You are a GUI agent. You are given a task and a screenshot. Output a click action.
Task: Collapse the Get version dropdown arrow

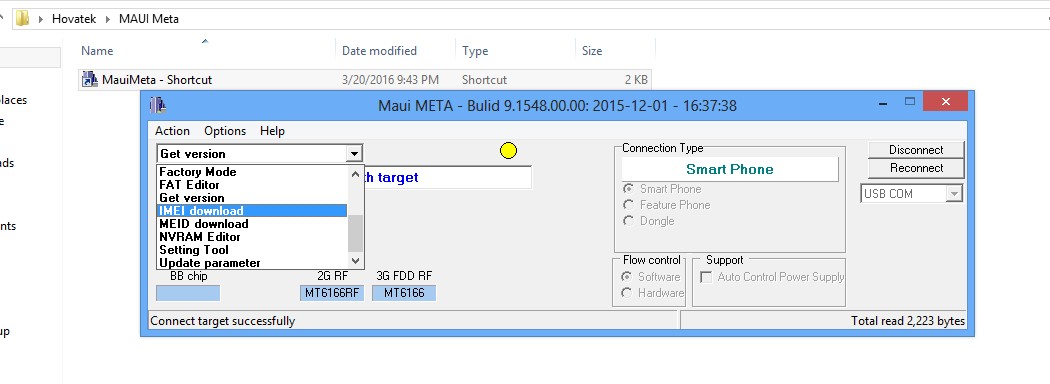354,154
